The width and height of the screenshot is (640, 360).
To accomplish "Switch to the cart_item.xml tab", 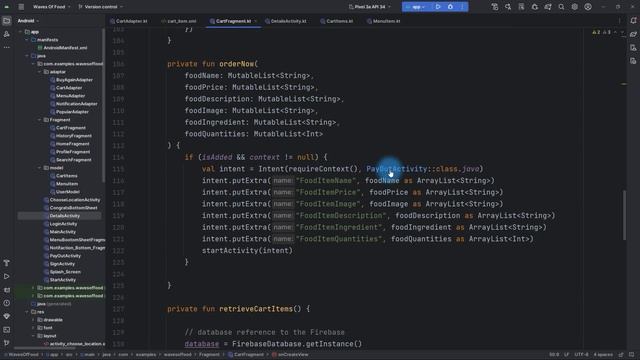I will point(179,21).
